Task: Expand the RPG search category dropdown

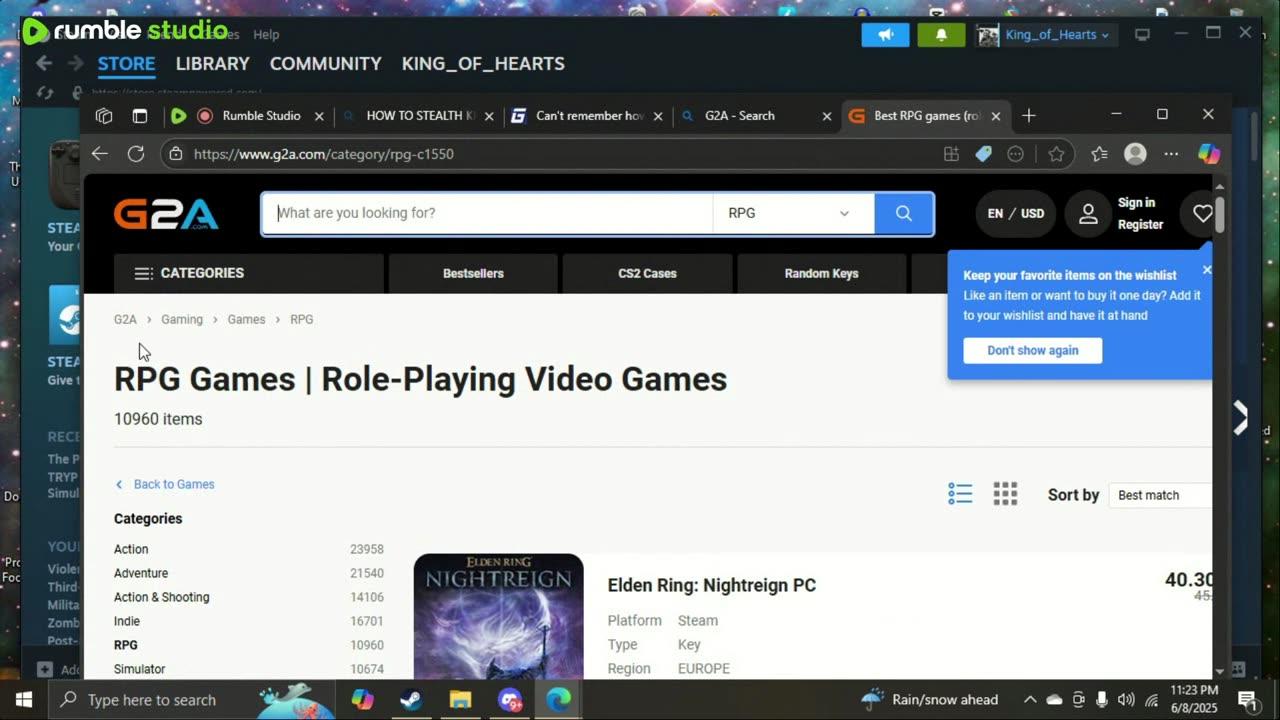Action: [x=793, y=213]
